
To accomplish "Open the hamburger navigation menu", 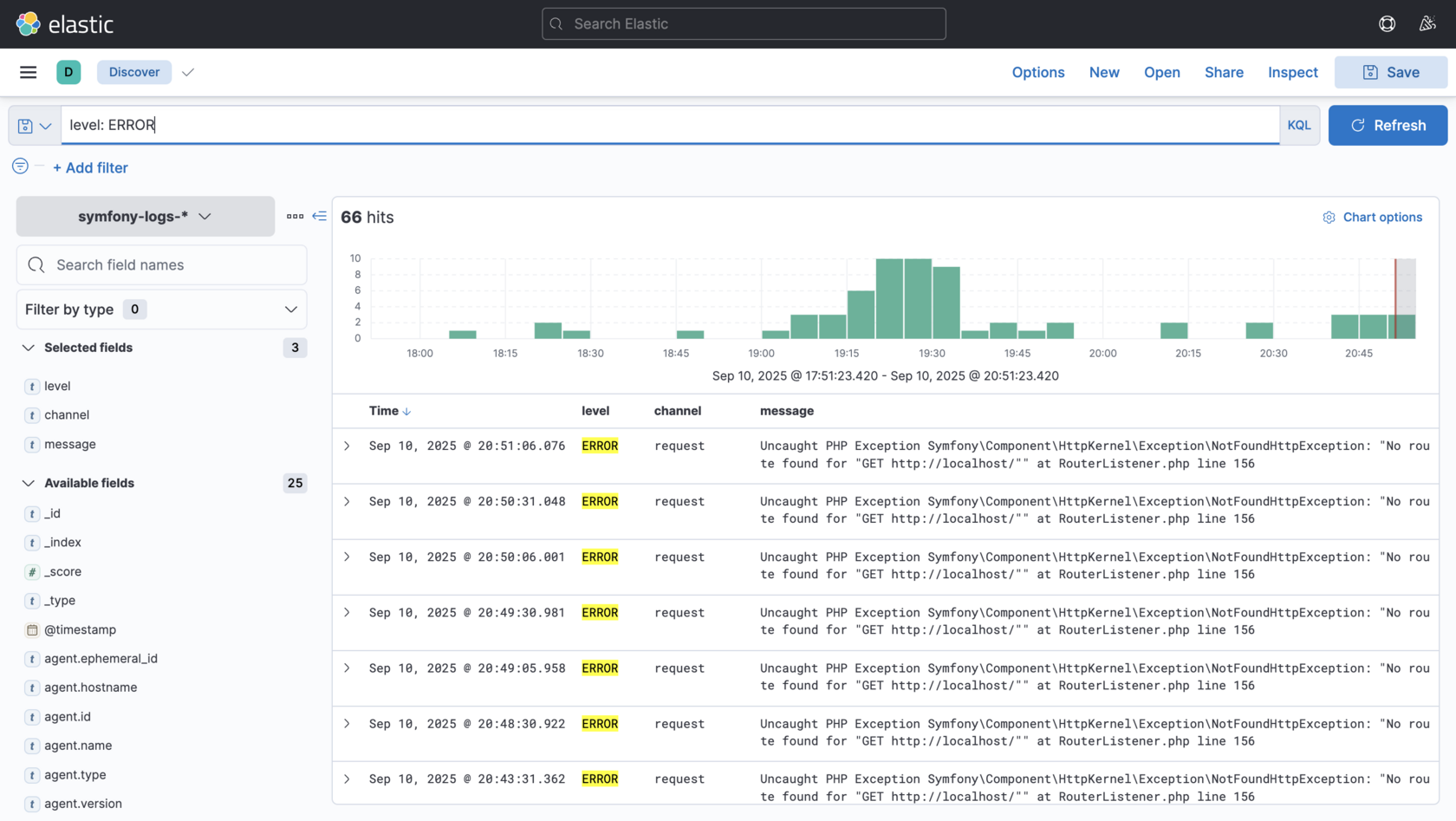I will 29,72.
